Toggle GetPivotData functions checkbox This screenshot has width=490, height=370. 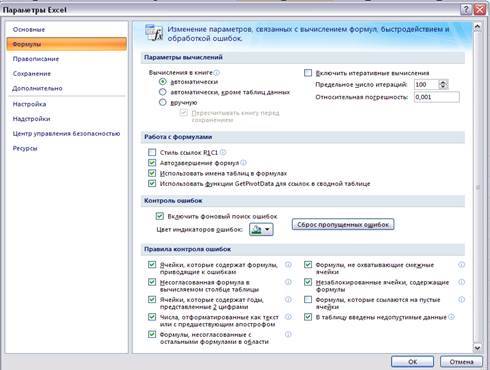tap(152, 183)
